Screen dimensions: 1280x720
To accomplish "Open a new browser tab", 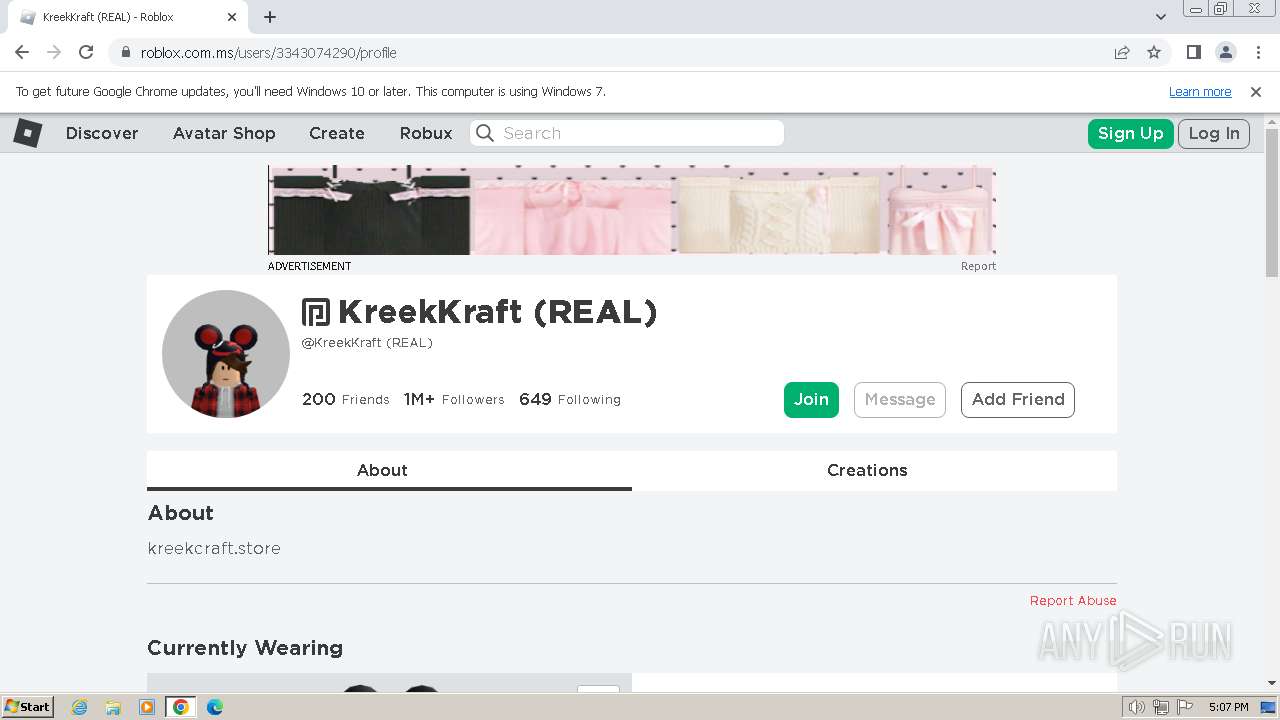I will point(270,17).
